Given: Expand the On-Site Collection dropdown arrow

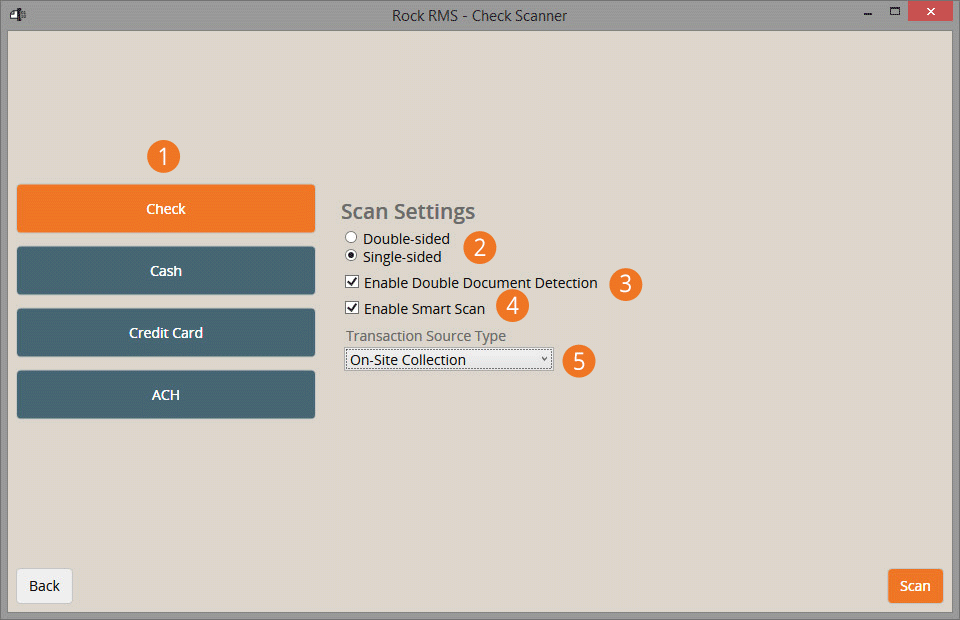Looking at the screenshot, I should 544,359.
